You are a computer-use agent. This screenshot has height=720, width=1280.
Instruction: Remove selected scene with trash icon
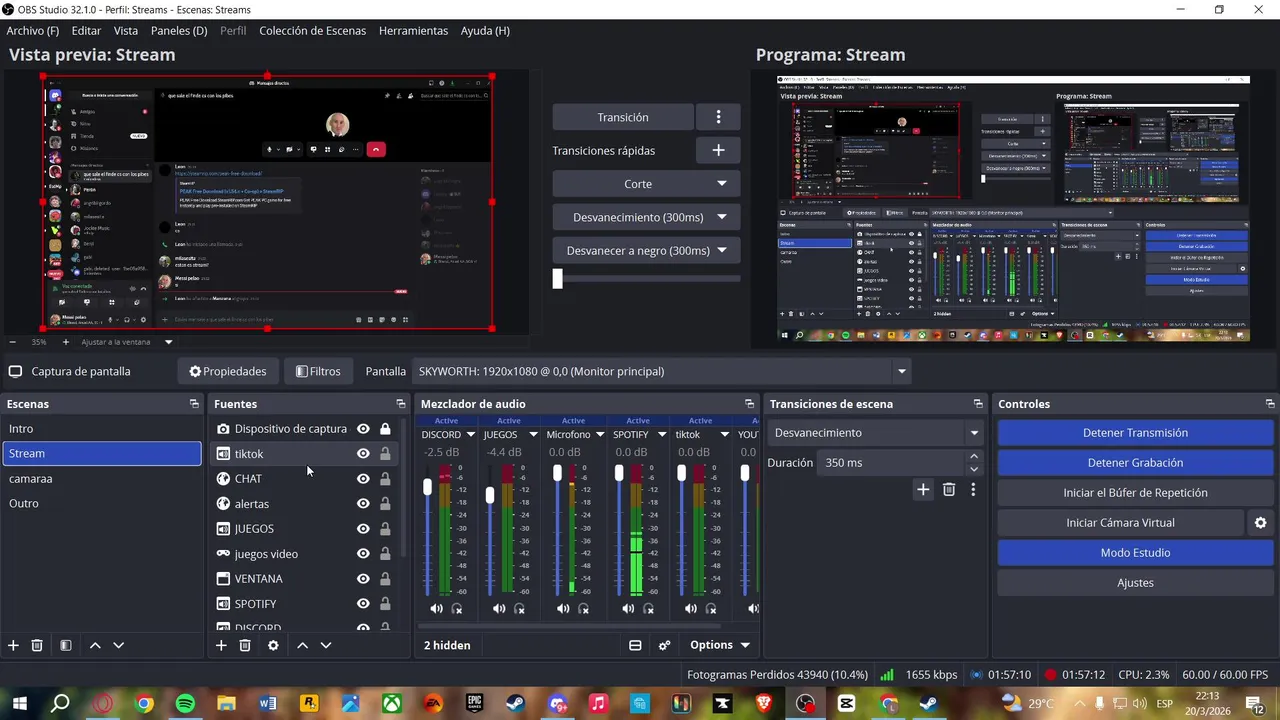pyautogui.click(x=37, y=646)
